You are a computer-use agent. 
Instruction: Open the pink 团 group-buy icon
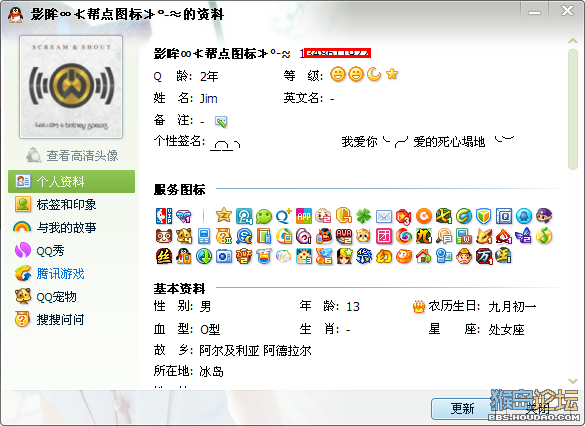click(384, 236)
